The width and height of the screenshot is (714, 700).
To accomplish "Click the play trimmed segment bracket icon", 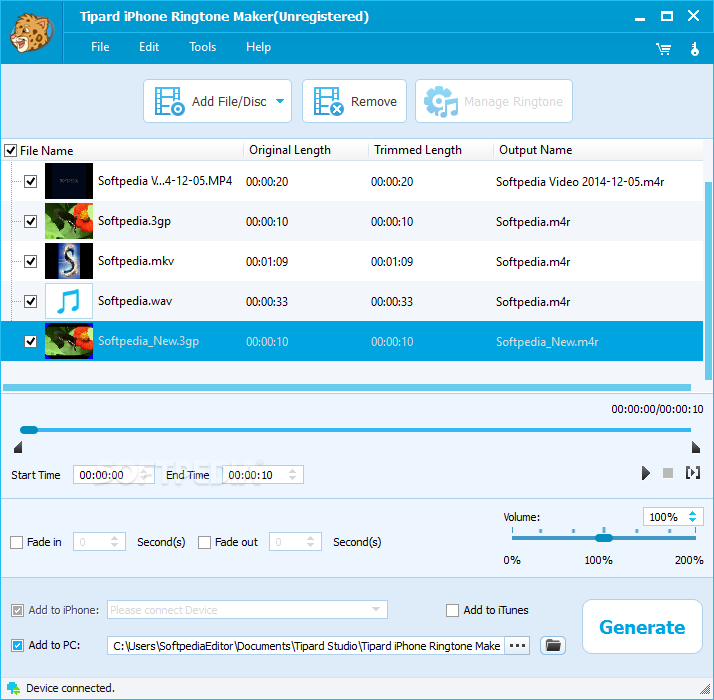I will pyautogui.click(x=693, y=473).
